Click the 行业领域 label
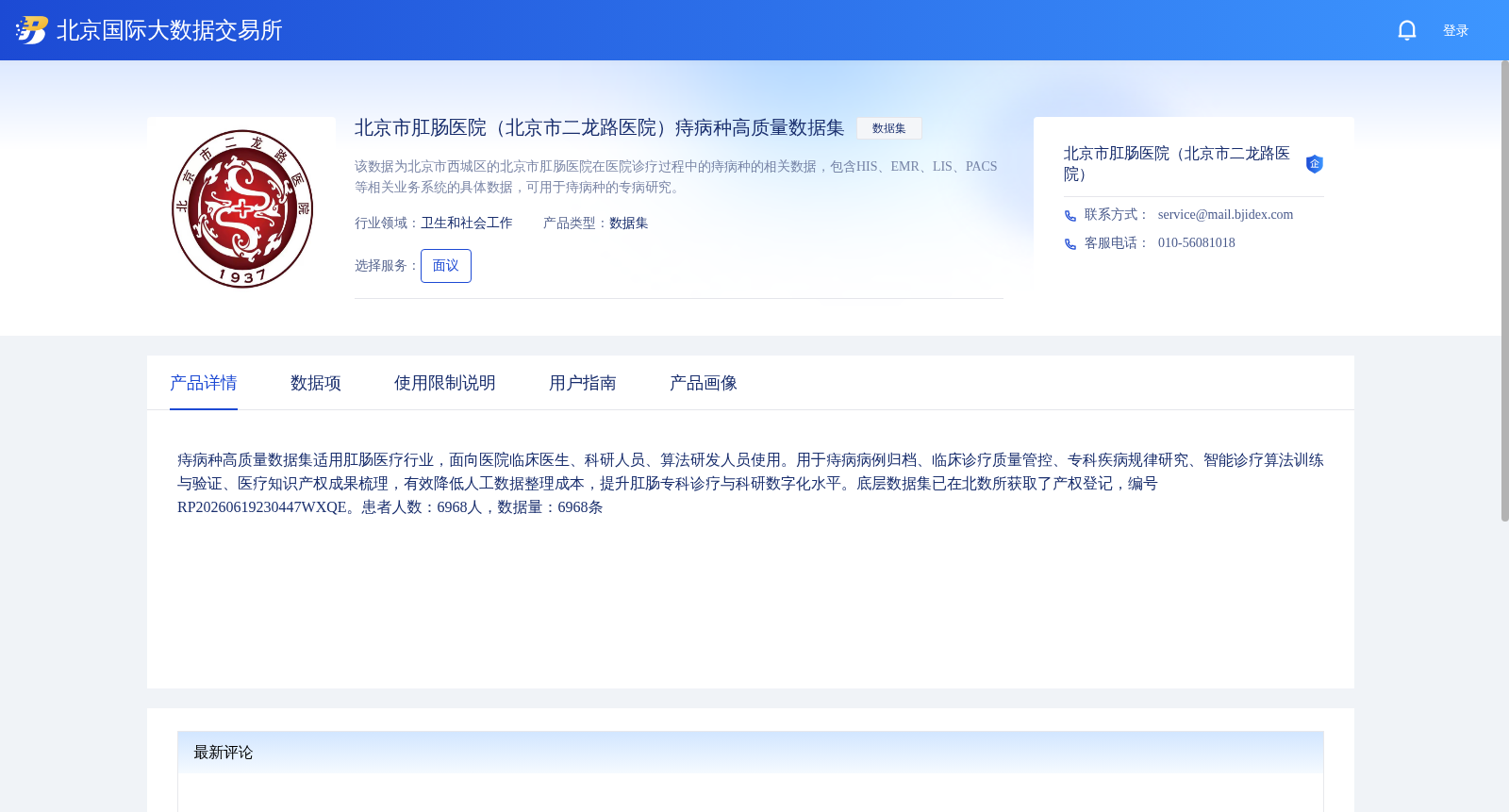Image resolution: width=1509 pixels, height=812 pixels. 387,224
